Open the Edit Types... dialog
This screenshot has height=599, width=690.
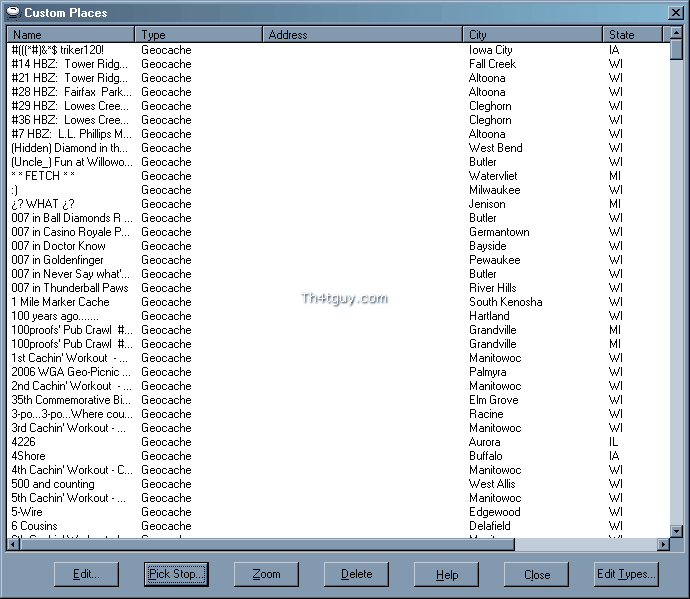(x=627, y=574)
